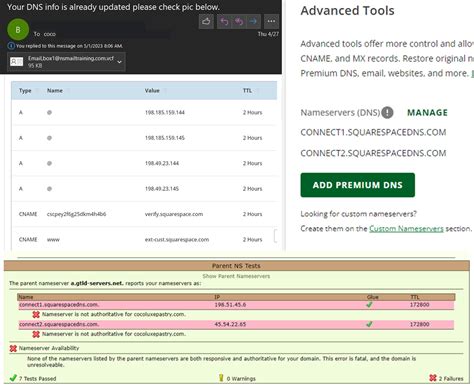The width and height of the screenshot is (474, 386).
Task: Click the Parent NS Tests header bar
Action: (x=236, y=266)
